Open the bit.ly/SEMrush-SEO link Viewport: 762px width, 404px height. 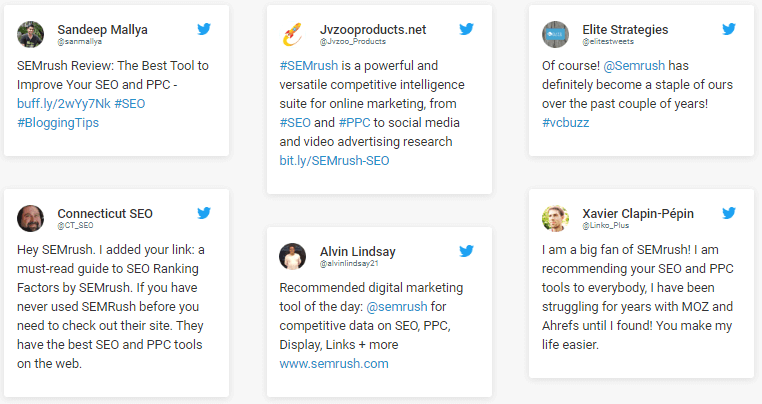pos(334,160)
